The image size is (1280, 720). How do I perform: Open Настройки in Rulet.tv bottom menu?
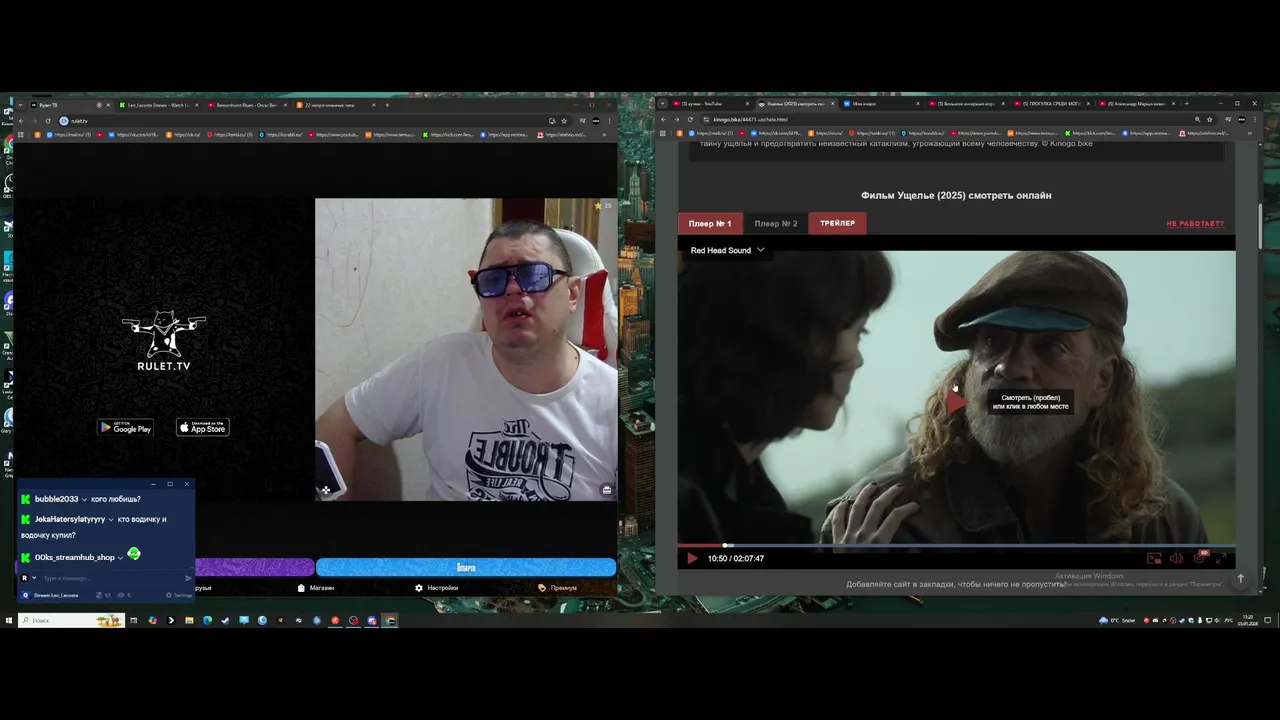tap(437, 588)
